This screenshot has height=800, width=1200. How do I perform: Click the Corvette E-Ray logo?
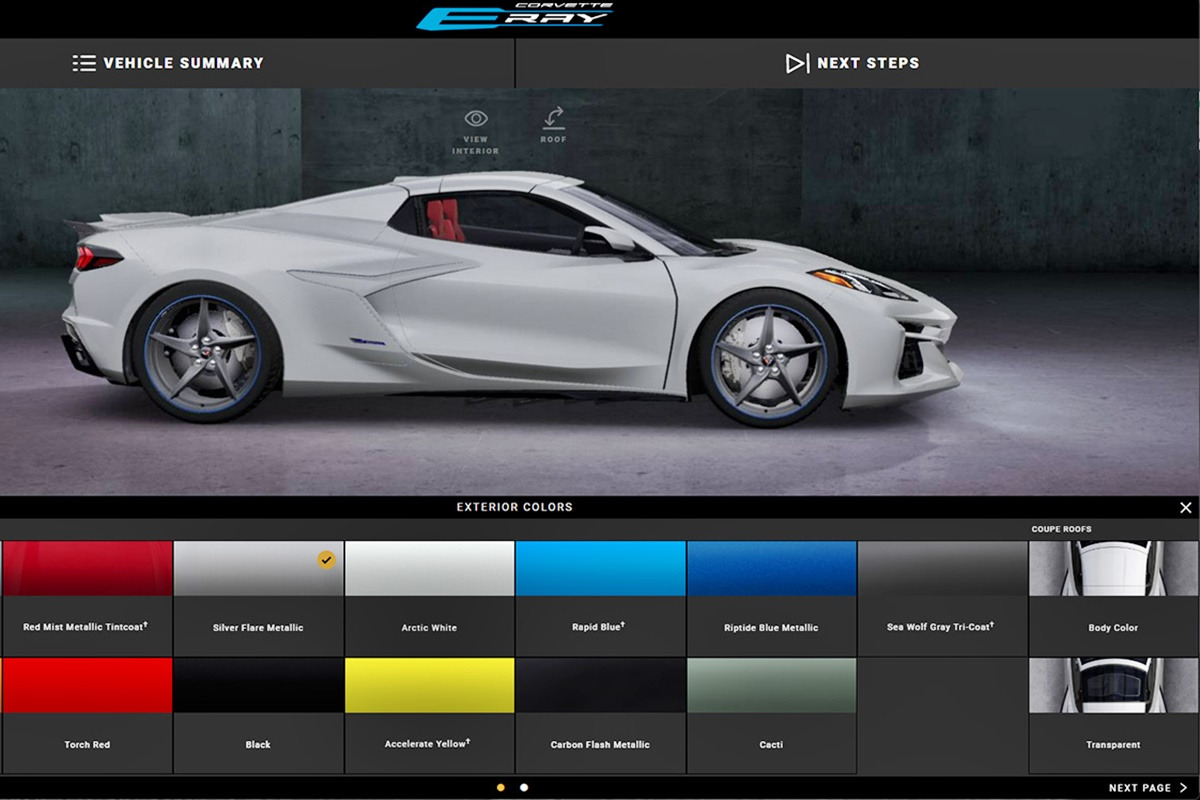tap(515, 16)
